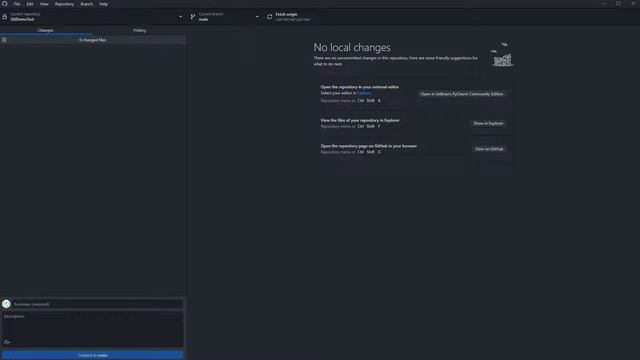This screenshot has width=640, height=360.
Task: Click the add co-authors icon
Action: [x=7, y=342]
